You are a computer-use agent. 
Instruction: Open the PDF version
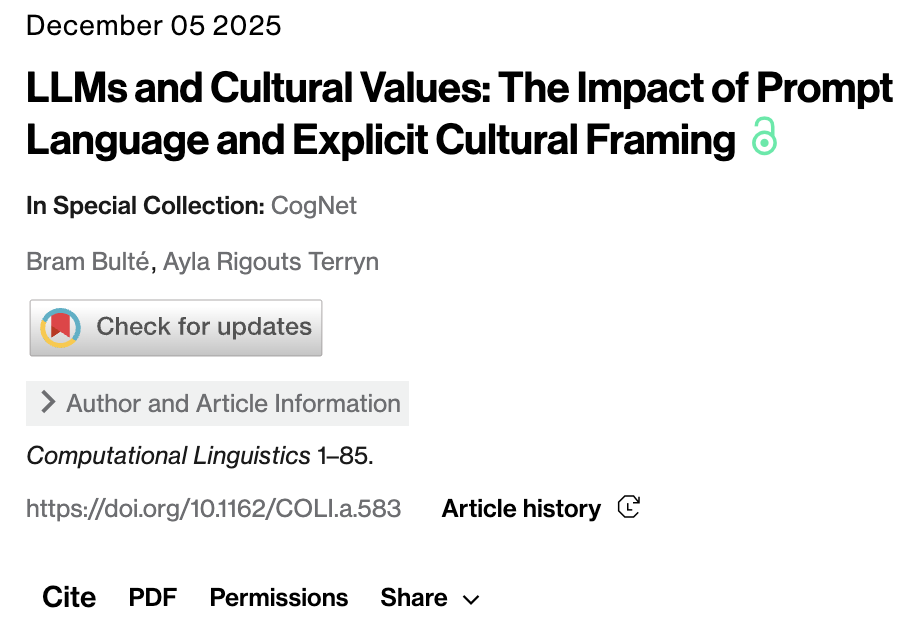(x=153, y=598)
